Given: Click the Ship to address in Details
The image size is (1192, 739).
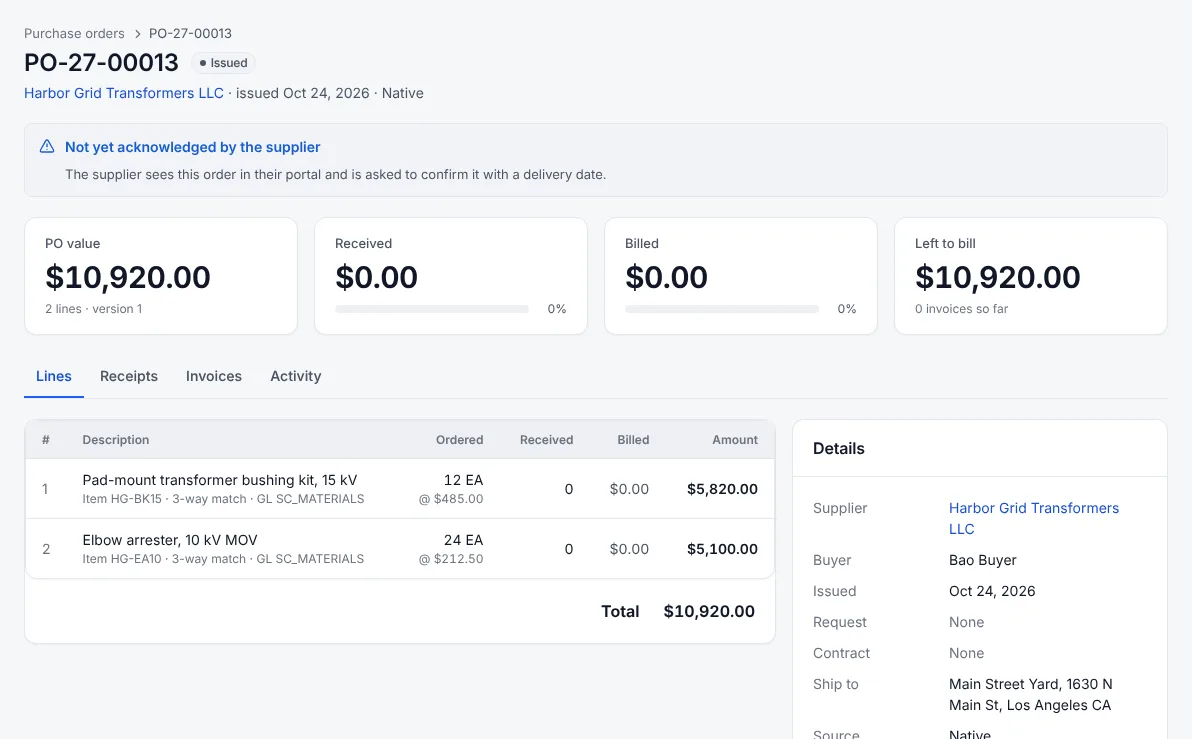Looking at the screenshot, I should tap(1030, 695).
